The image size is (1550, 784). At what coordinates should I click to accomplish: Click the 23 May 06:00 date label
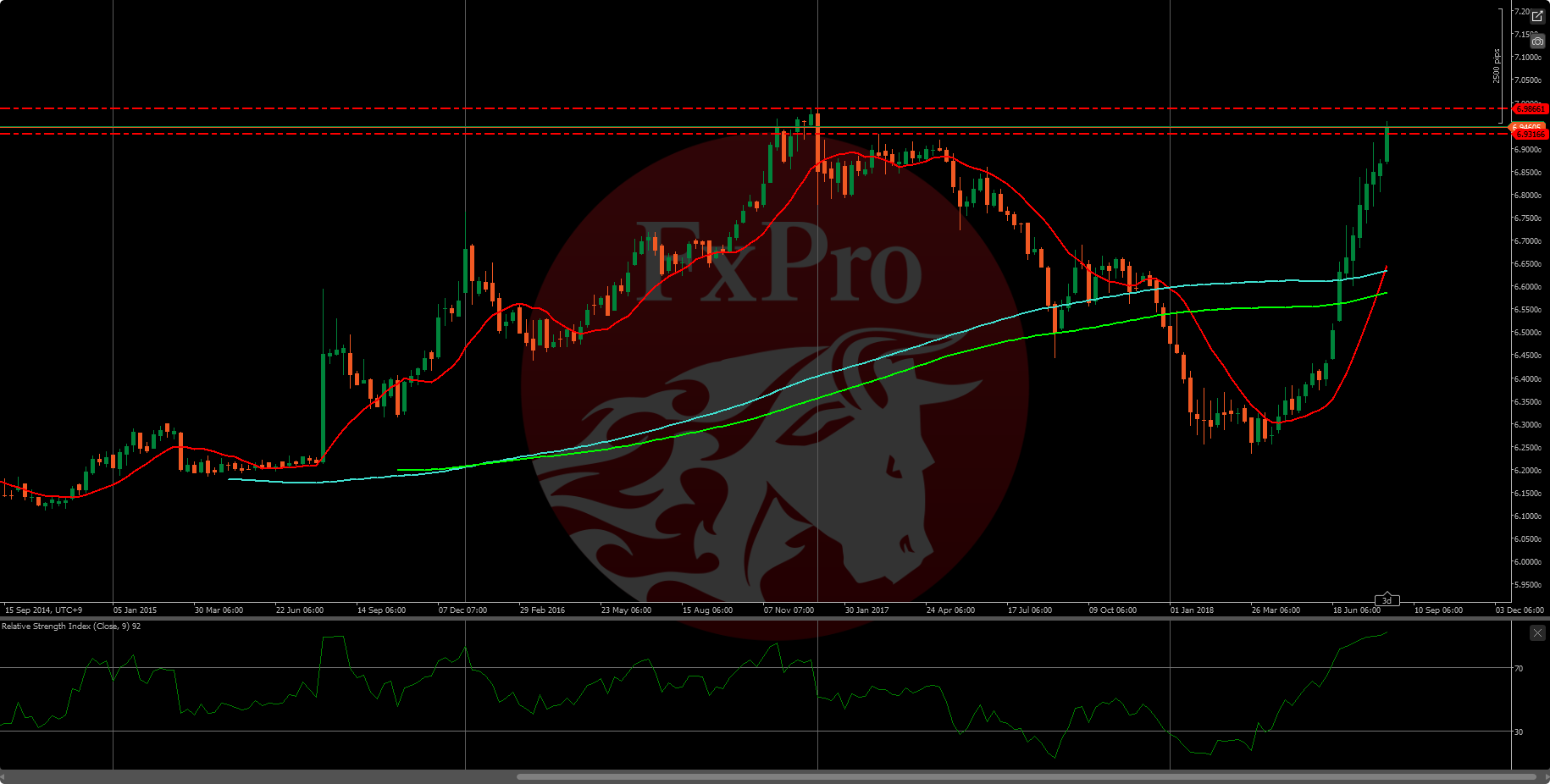click(626, 610)
